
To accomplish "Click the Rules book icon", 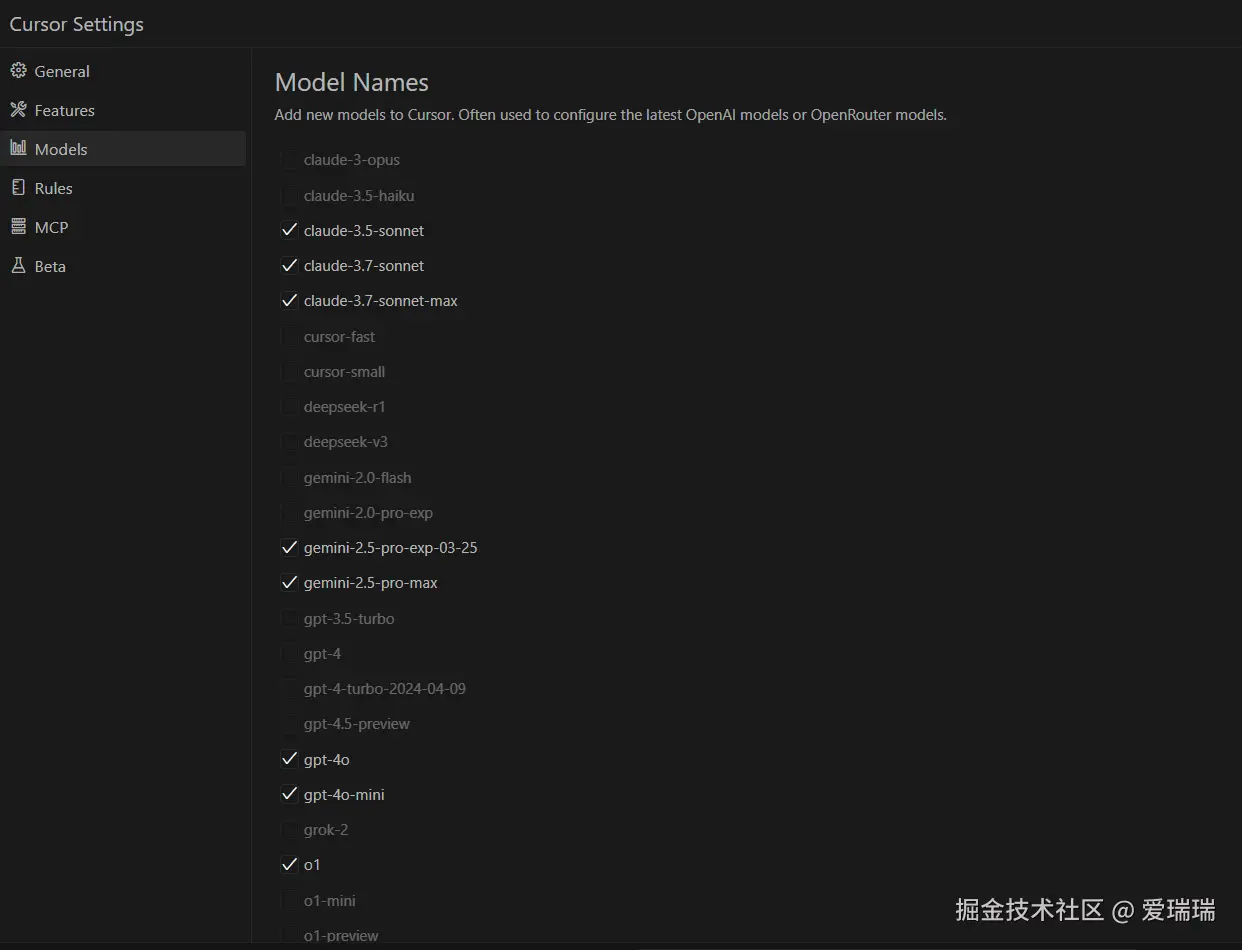I will click(x=18, y=188).
